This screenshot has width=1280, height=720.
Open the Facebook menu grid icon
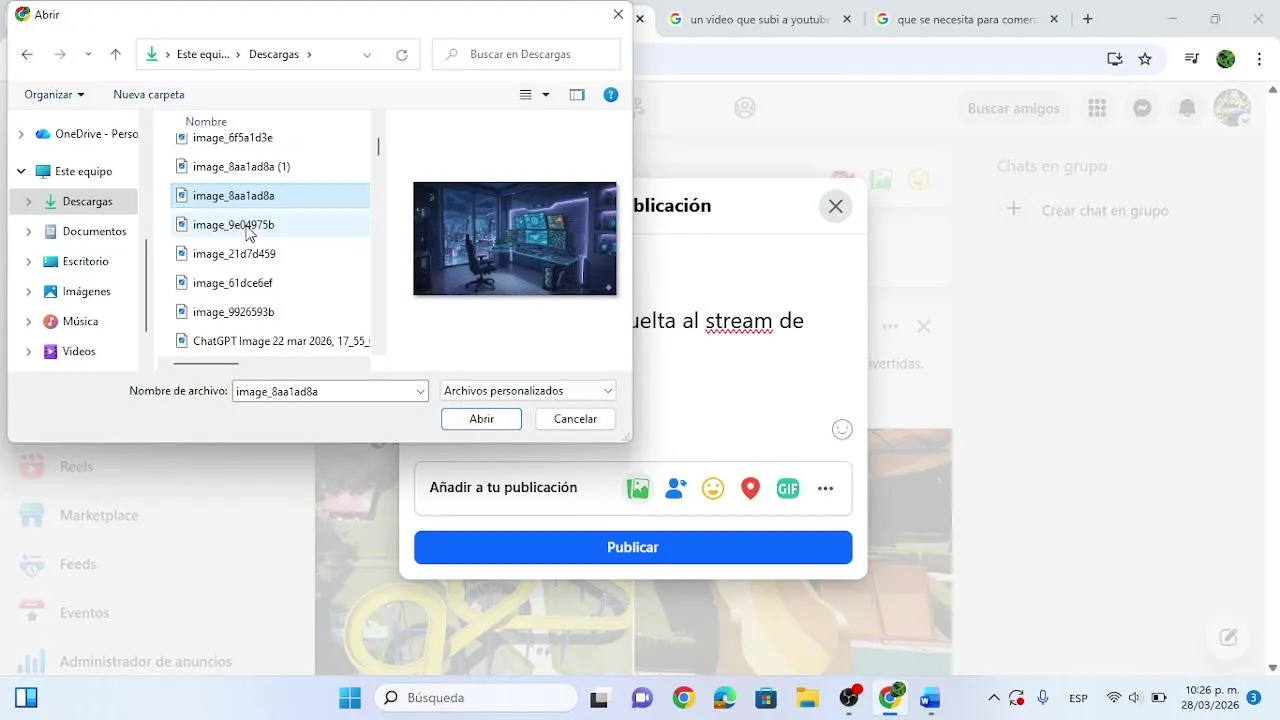tap(1097, 108)
